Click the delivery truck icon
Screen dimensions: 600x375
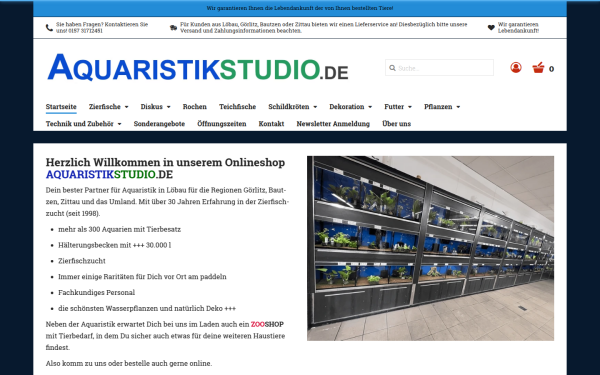(x=173, y=28)
